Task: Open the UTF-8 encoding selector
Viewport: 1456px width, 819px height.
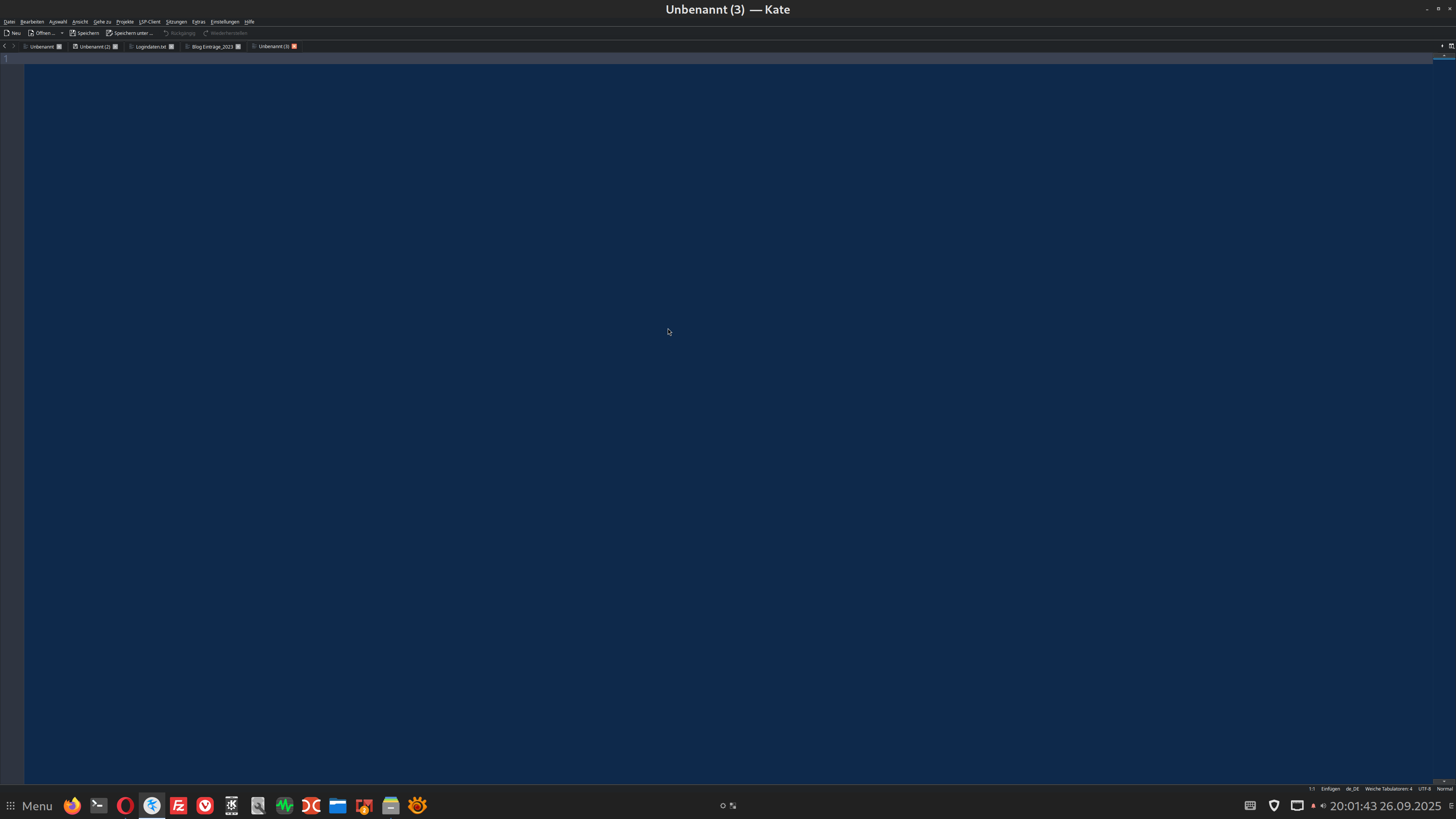Action: 1424,789
